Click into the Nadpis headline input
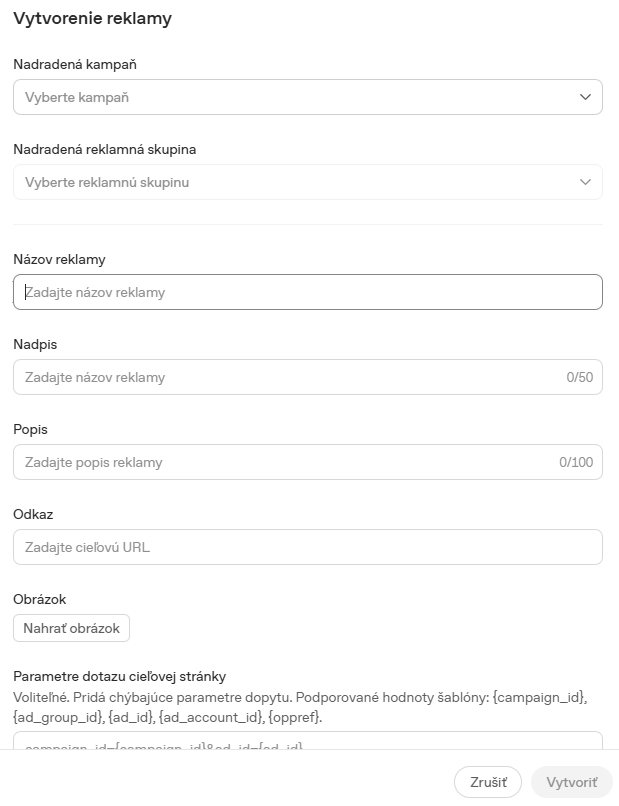 tap(307, 377)
